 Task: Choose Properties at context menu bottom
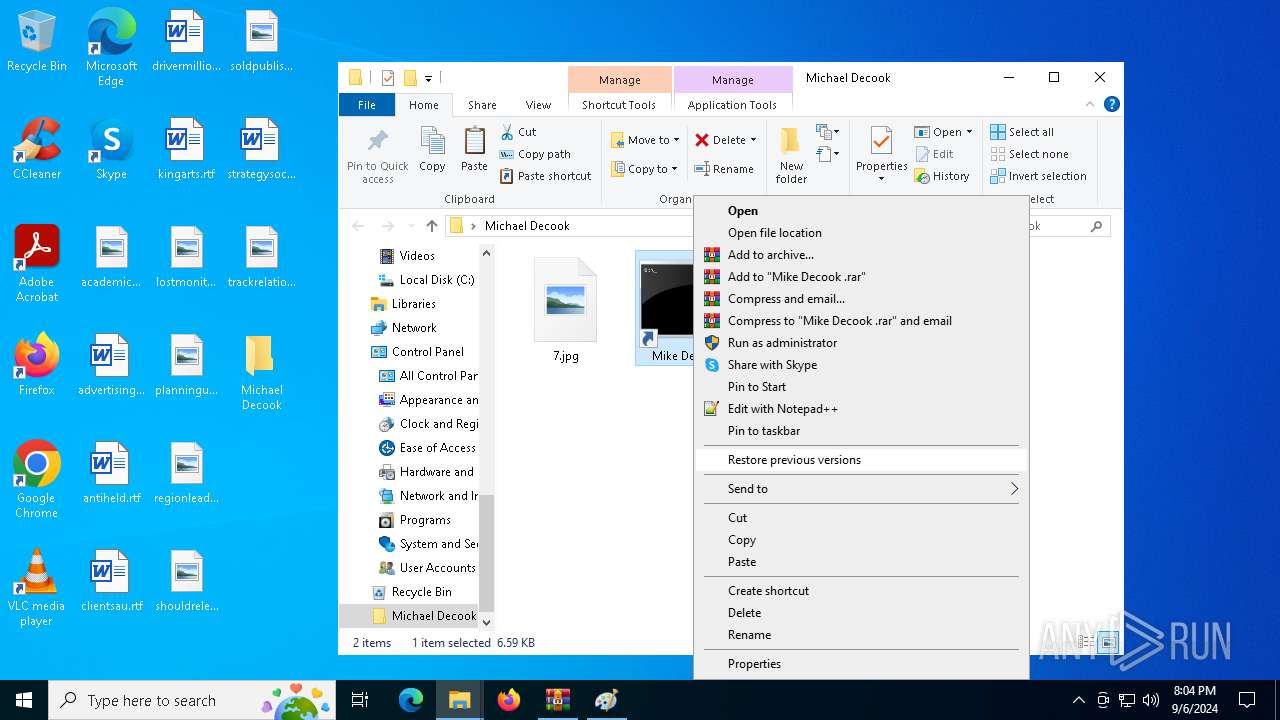pos(861,664)
